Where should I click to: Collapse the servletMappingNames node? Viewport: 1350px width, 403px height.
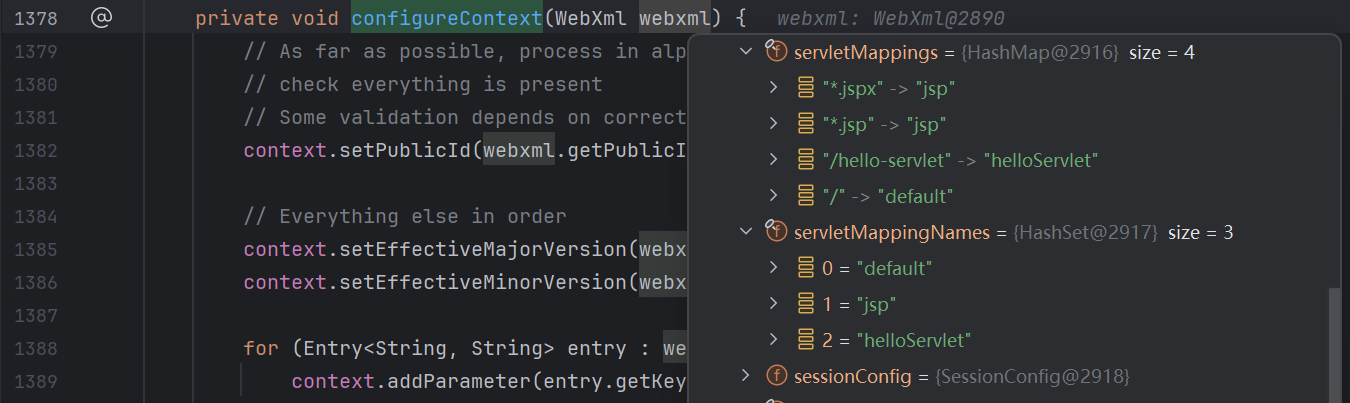point(745,232)
